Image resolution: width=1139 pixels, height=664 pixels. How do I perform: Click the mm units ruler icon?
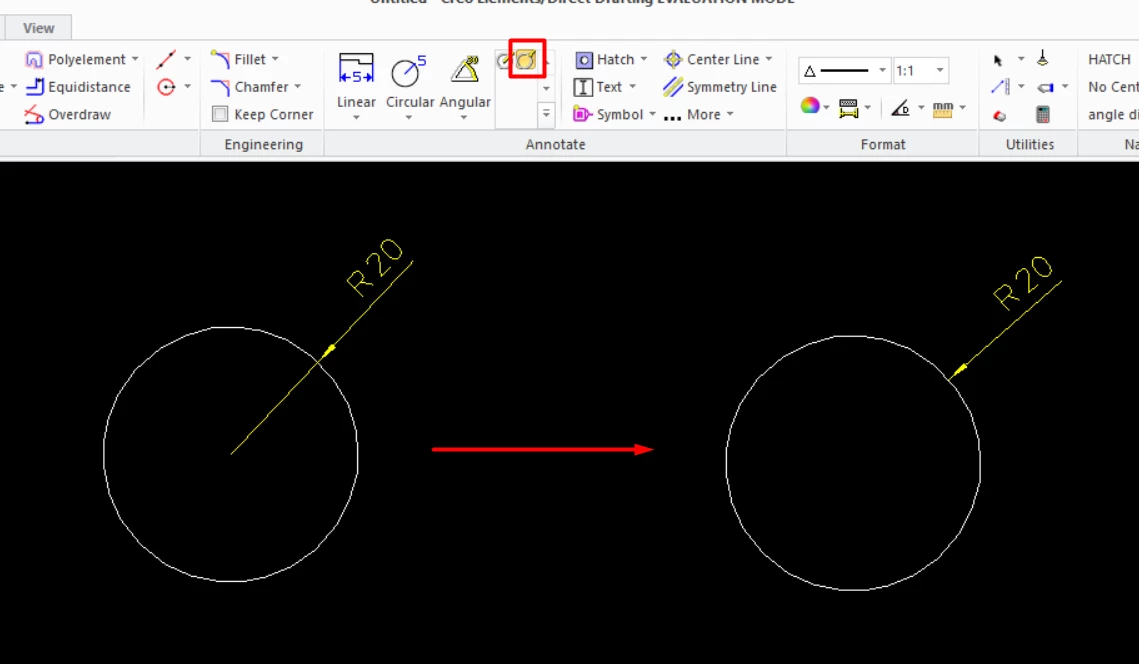[x=943, y=108]
